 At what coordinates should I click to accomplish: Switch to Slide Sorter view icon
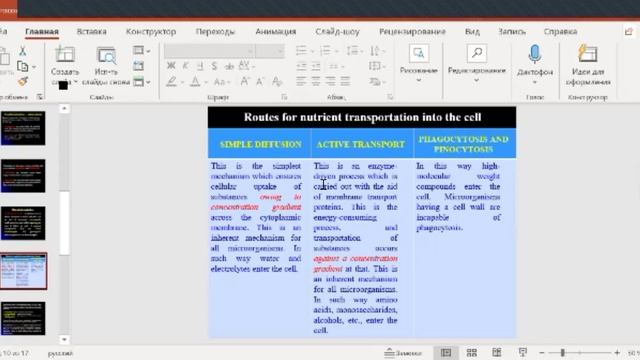click(471, 353)
